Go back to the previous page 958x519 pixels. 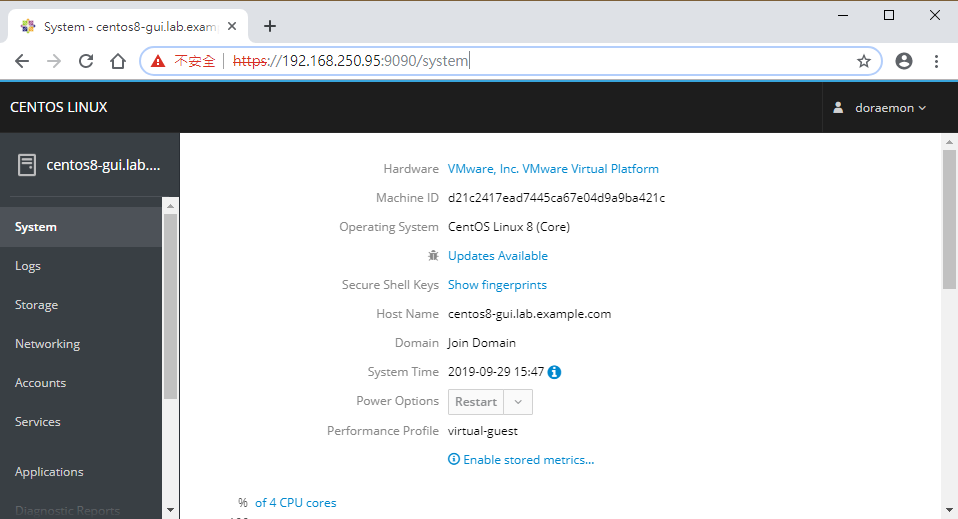(22, 61)
